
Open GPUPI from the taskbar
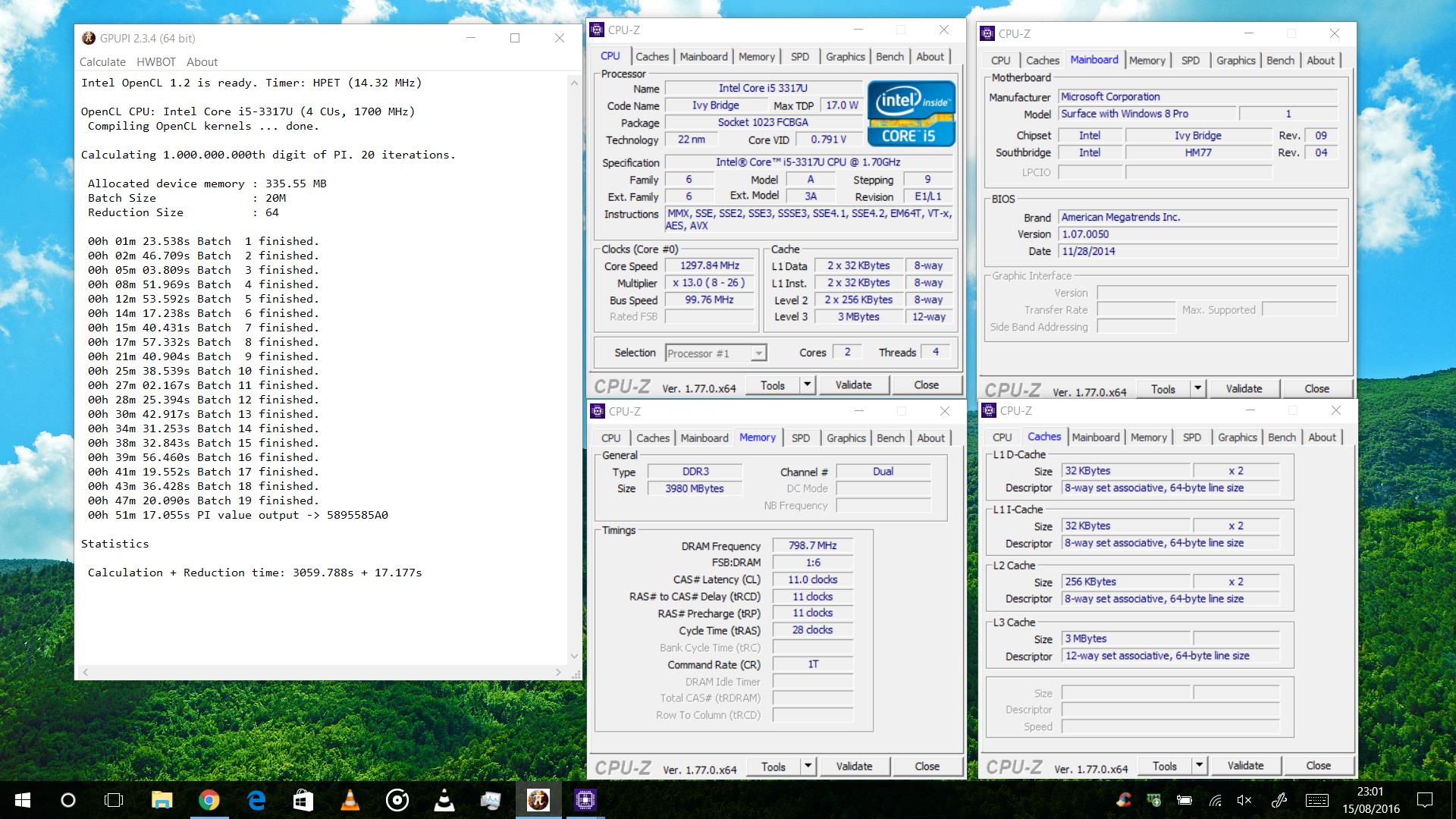click(x=538, y=800)
